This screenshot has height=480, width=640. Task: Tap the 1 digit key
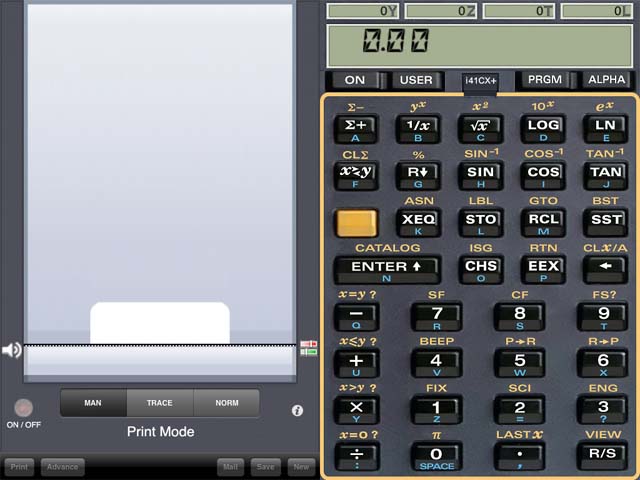point(437,410)
